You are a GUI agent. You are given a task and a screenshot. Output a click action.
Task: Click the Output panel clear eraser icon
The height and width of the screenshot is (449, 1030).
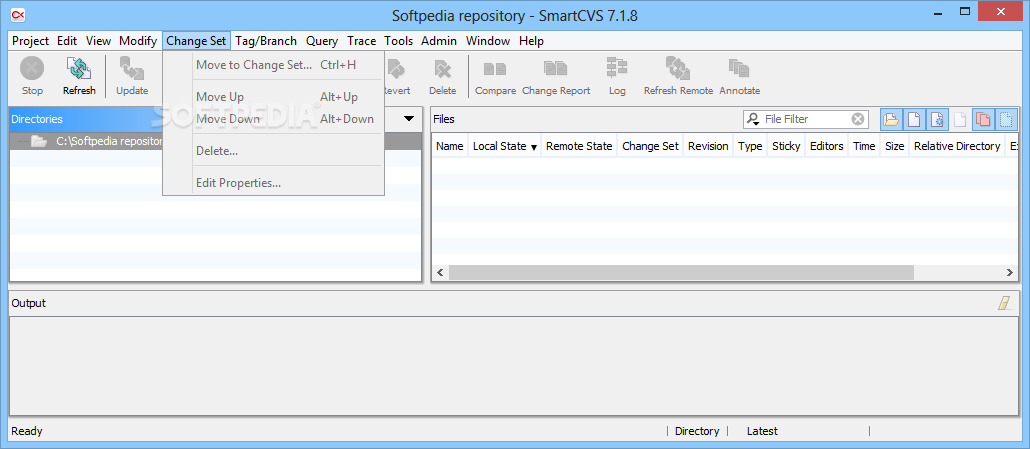point(1004,303)
